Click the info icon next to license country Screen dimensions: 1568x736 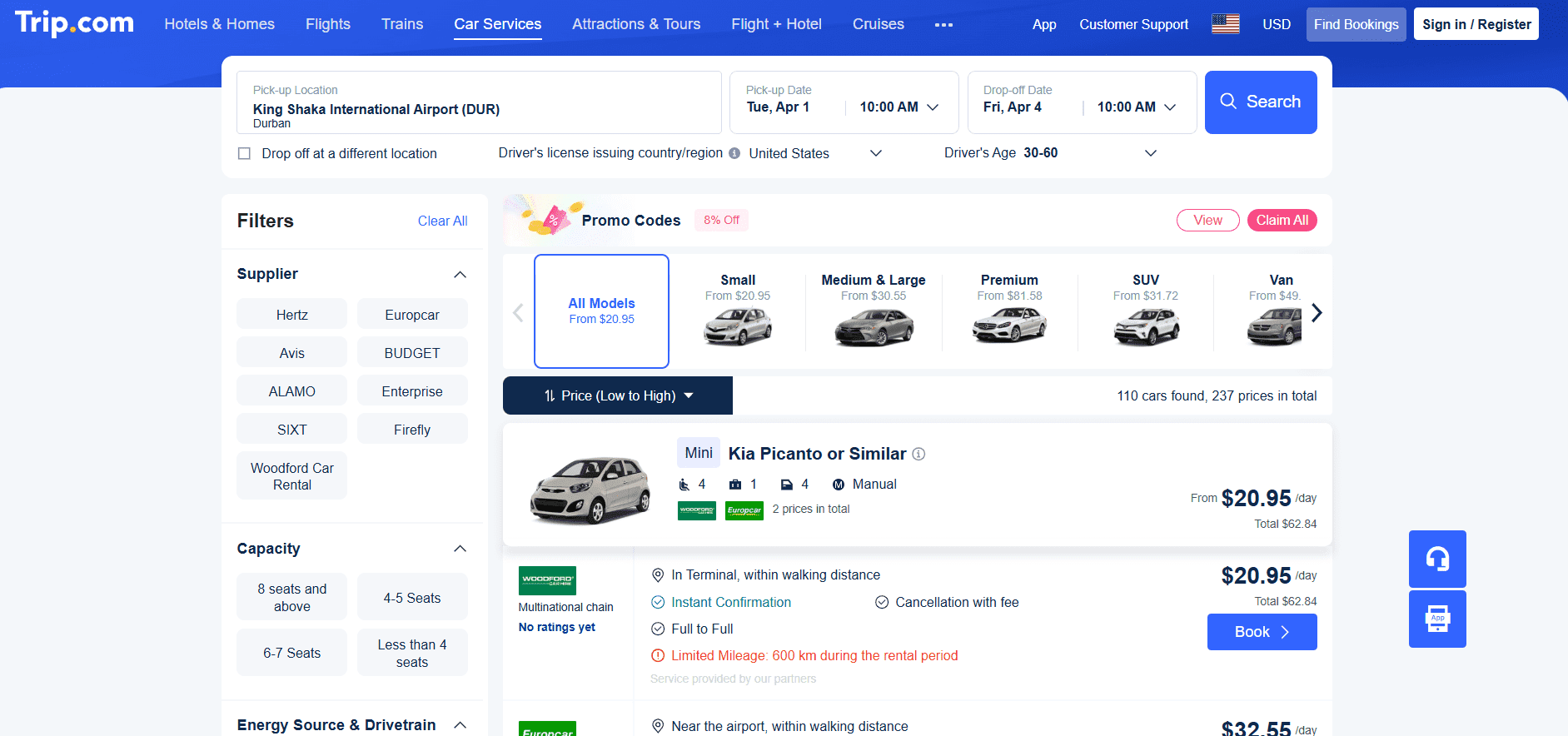pos(734,153)
